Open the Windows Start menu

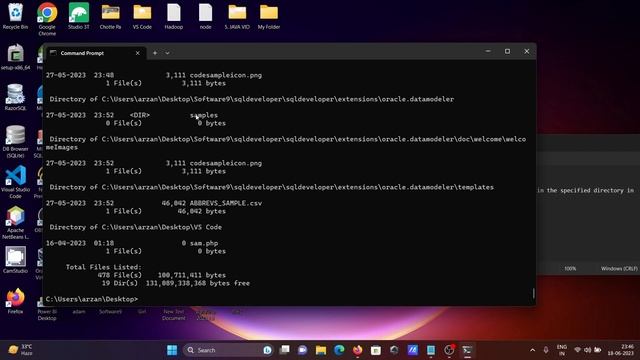pos(172,350)
